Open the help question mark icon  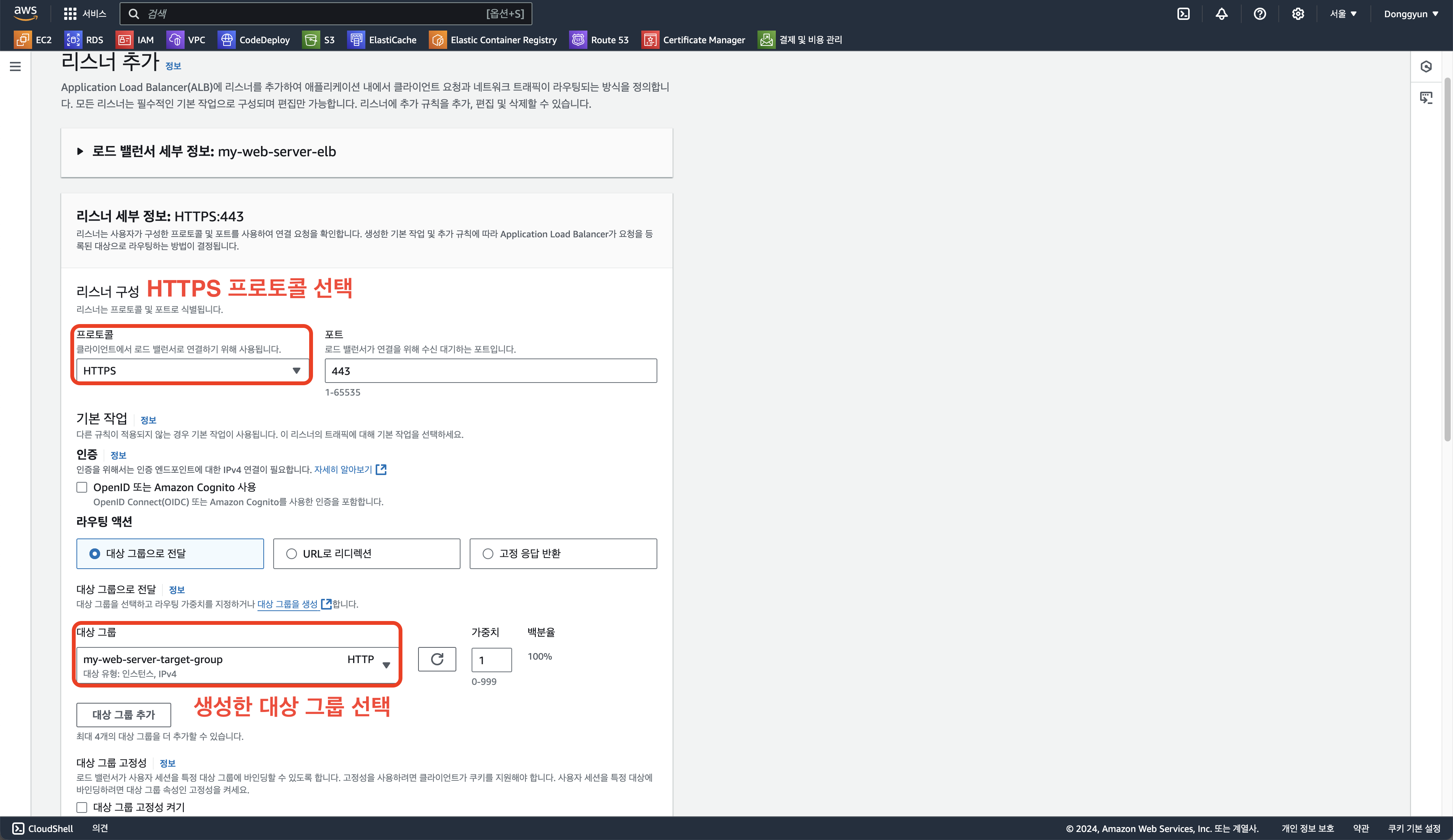click(x=1259, y=14)
